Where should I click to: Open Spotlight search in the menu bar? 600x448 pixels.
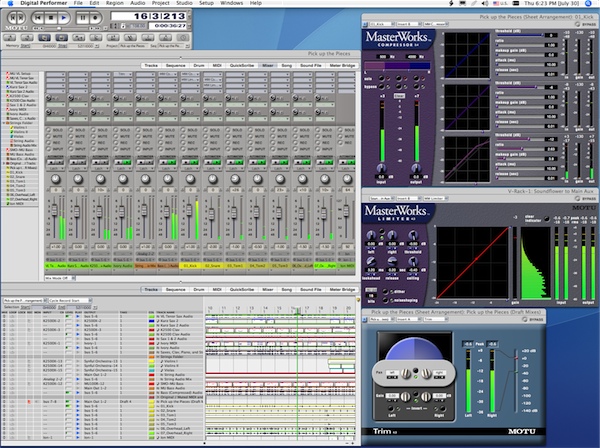(x=588, y=3)
